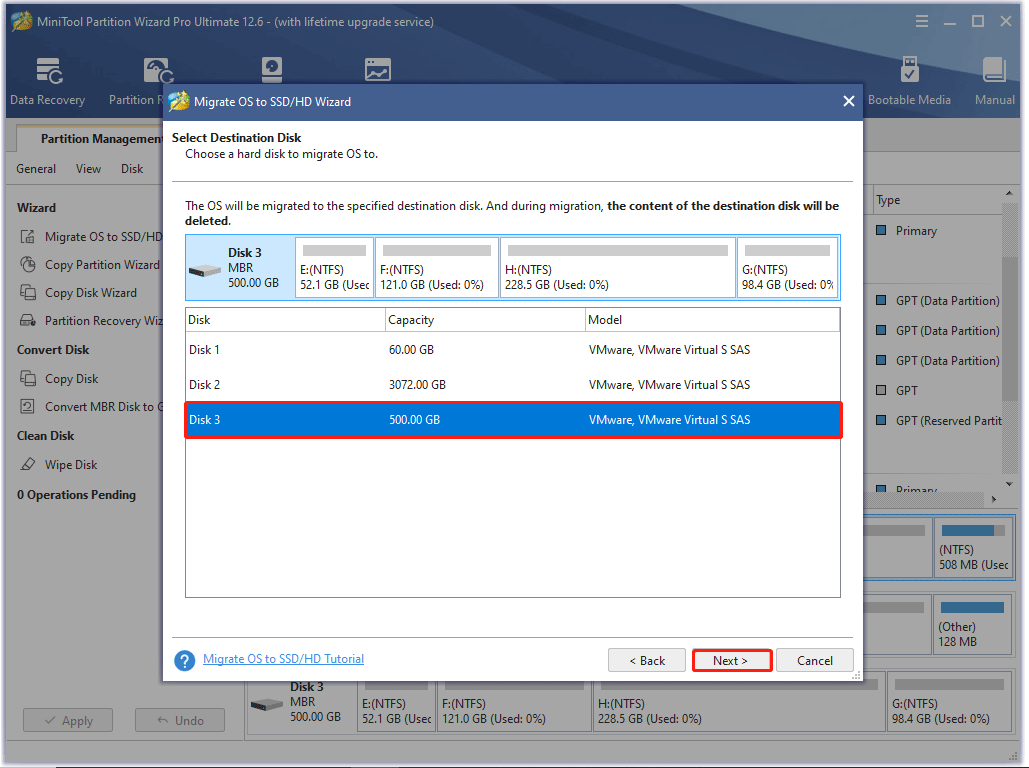Open the hamburger menu in title bar
1029x768 pixels.
[x=921, y=22]
